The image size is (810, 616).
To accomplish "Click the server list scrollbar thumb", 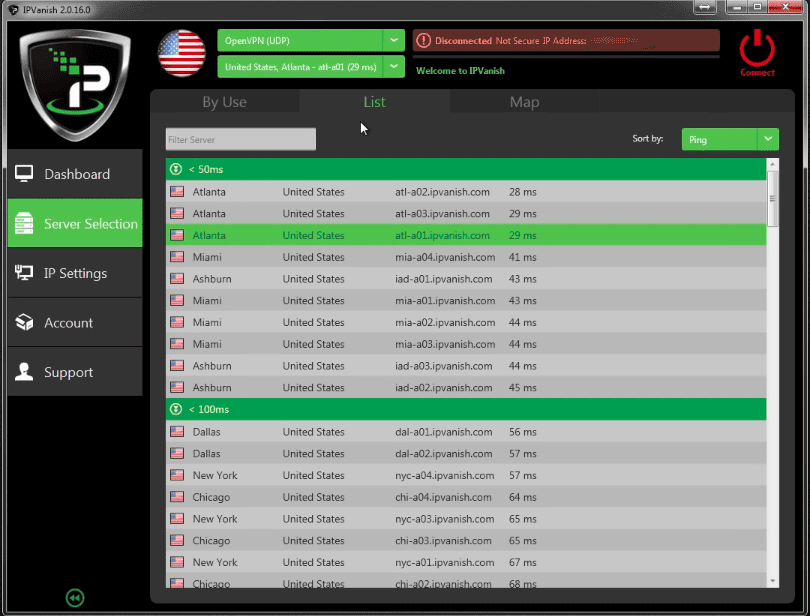I will click(772, 199).
